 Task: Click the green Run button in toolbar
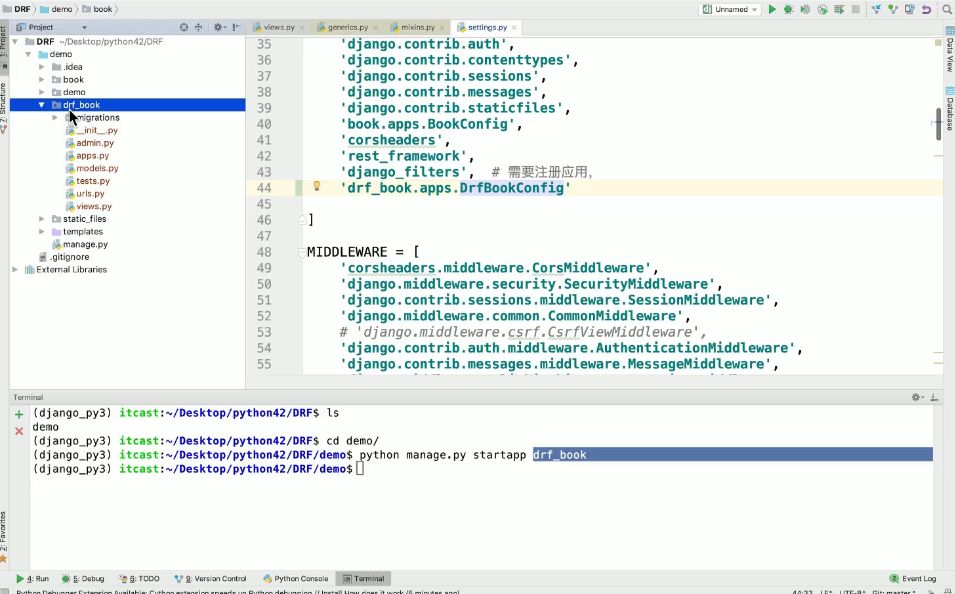(772, 9)
